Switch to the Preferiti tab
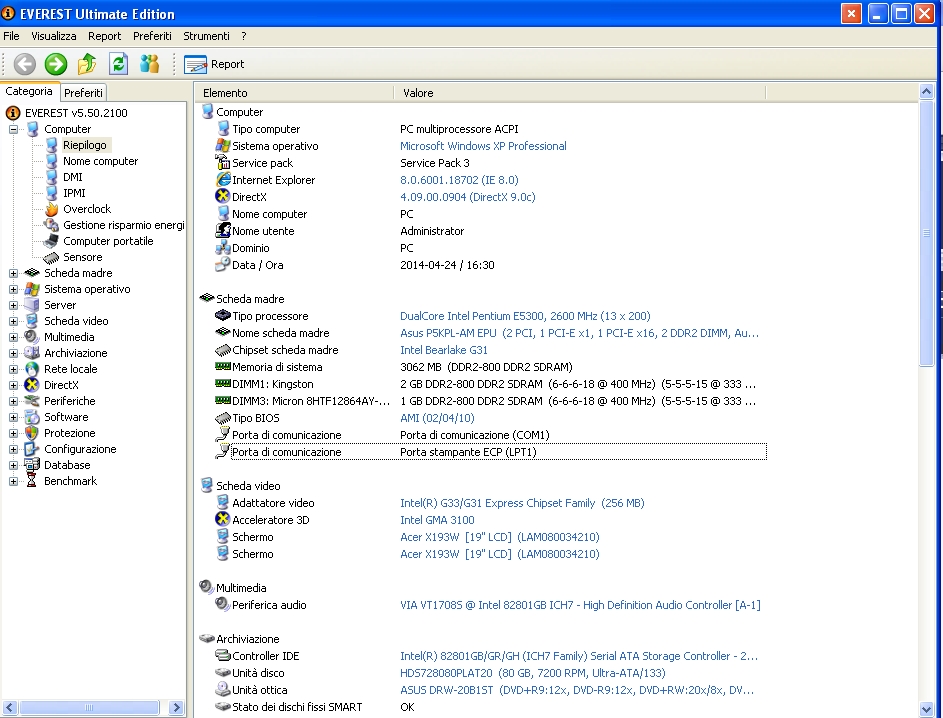This screenshot has height=718, width=943. point(84,92)
